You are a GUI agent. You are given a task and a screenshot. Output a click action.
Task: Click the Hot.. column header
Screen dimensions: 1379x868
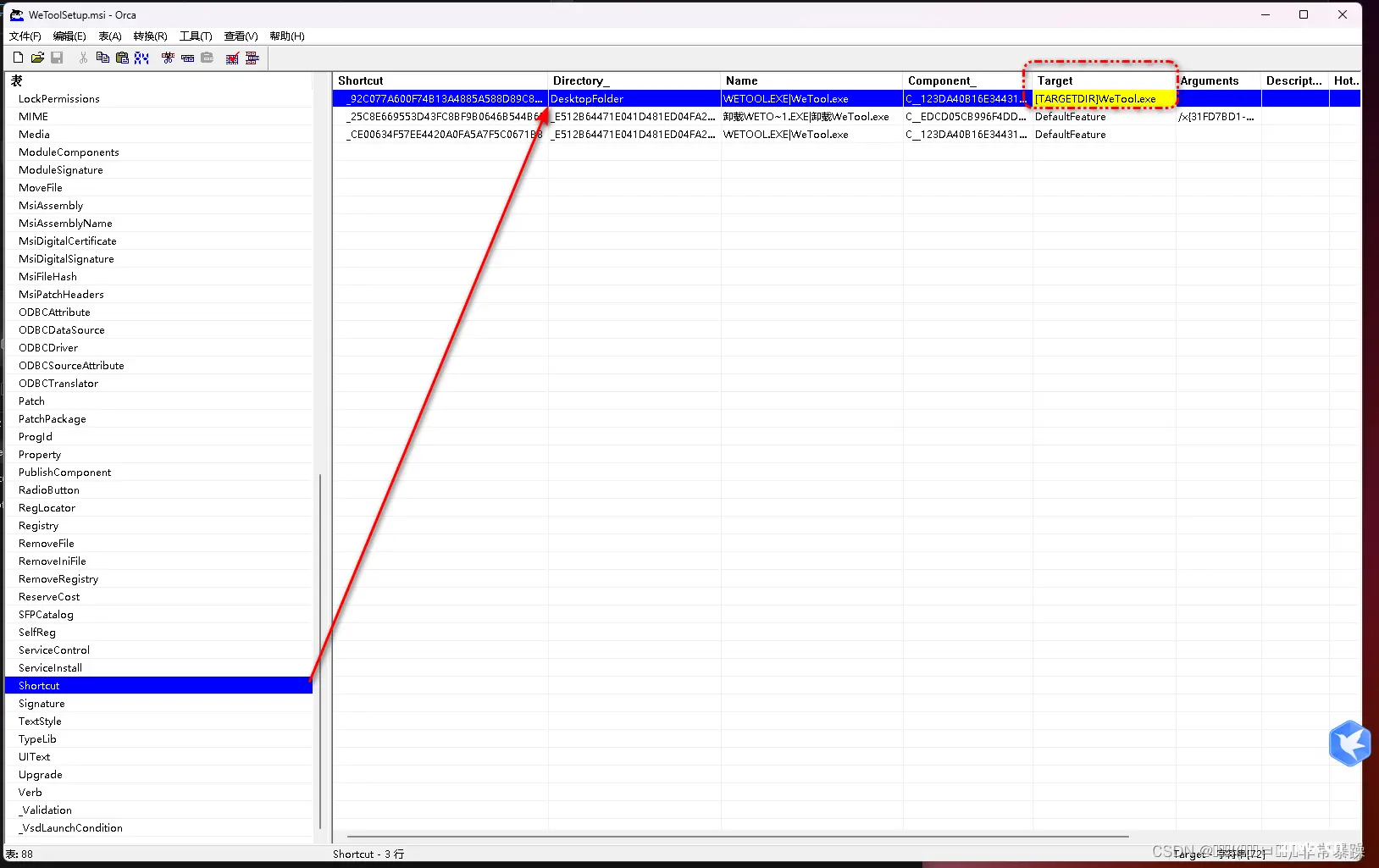(x=1345, y=80)
